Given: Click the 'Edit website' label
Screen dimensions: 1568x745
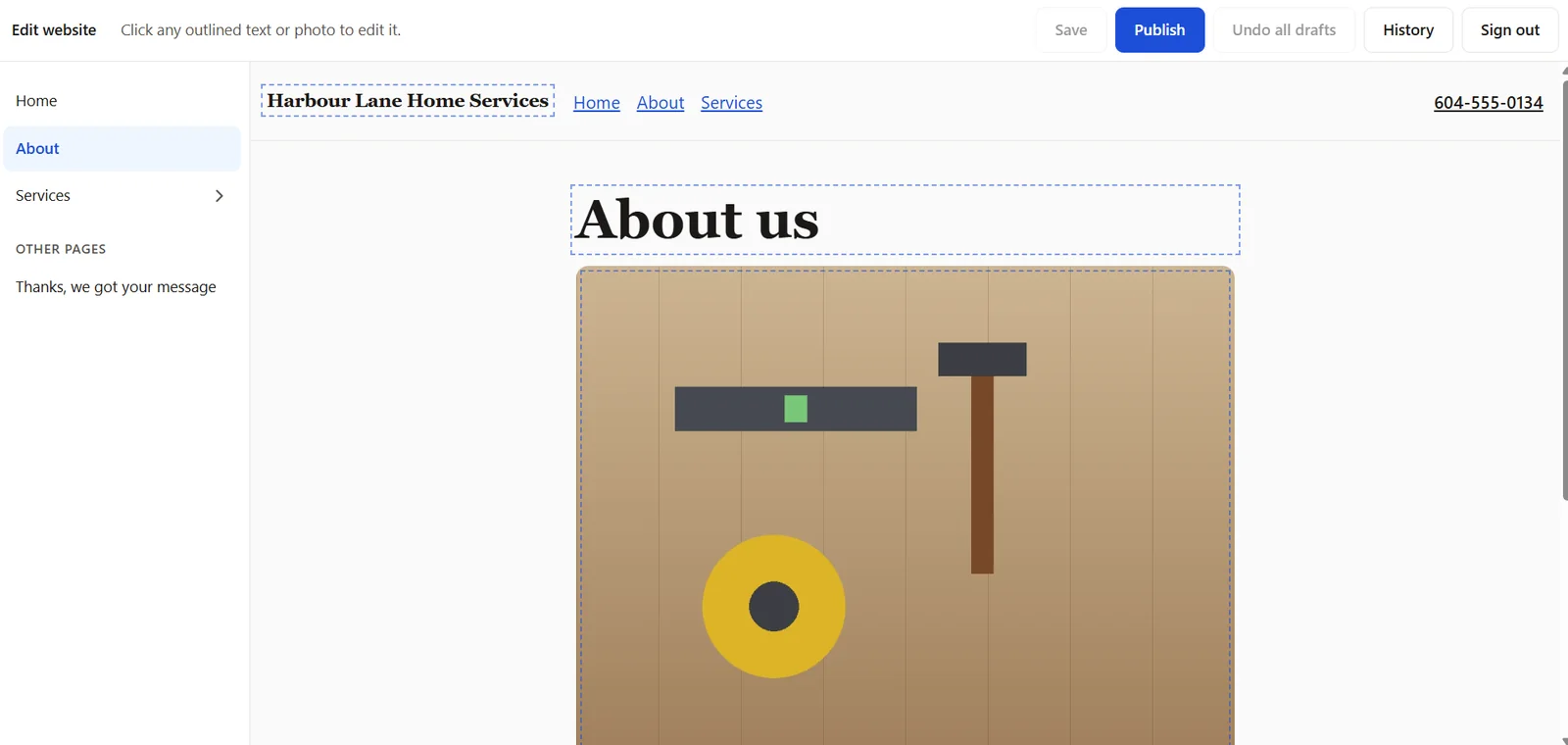Looking at the screenshot, I should click(x=54, y=30).
